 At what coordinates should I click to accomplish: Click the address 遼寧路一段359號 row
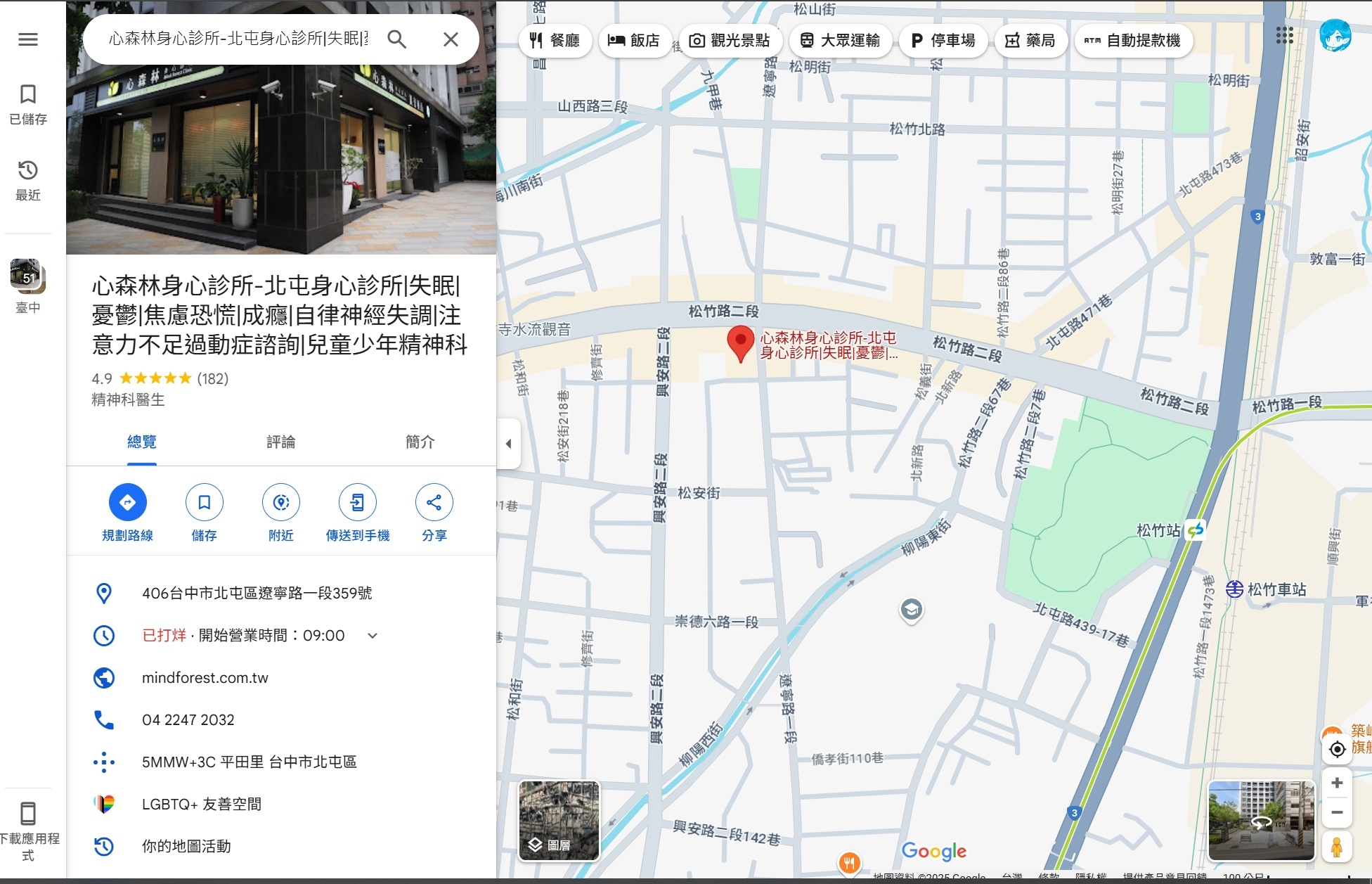pyautogui.click(x=281, y=593)
